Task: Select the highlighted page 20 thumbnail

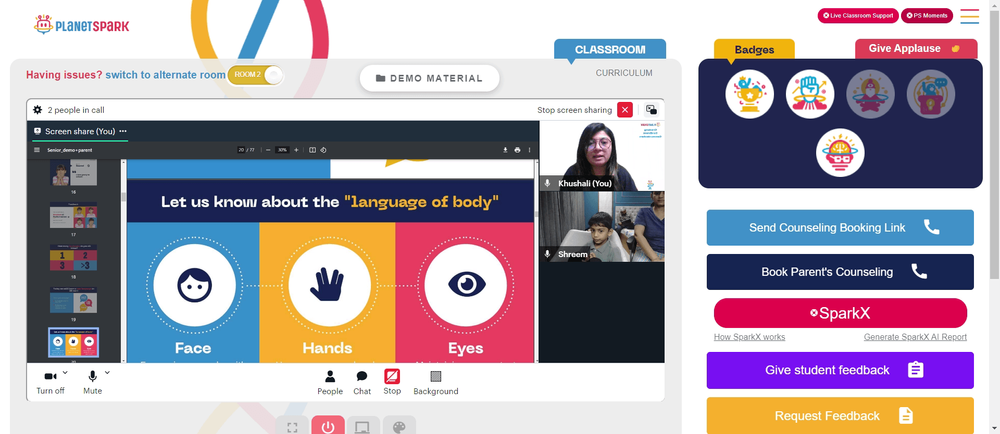Action: point(73,343)
